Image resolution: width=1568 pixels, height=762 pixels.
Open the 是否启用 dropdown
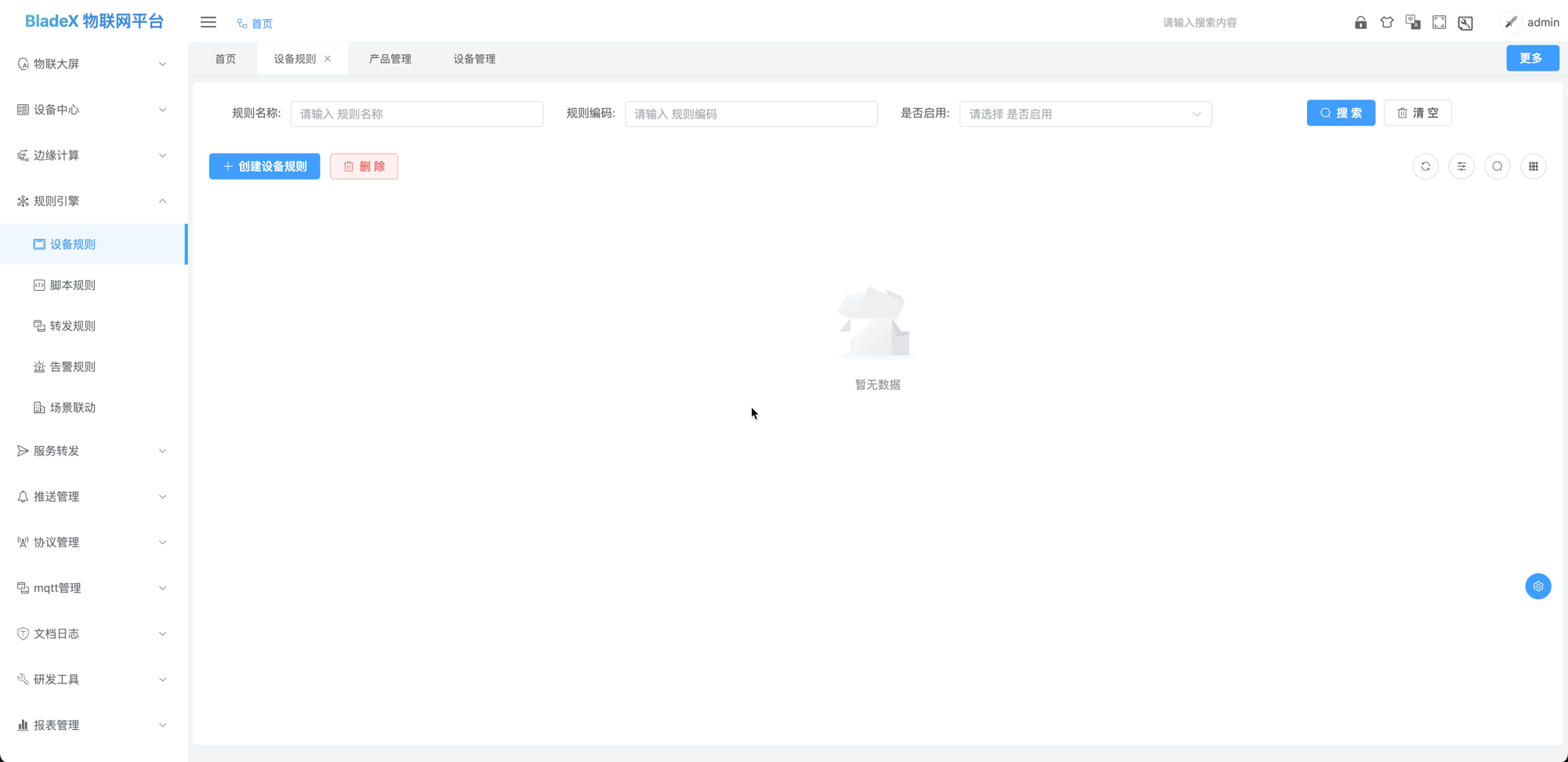[1085, 114]
